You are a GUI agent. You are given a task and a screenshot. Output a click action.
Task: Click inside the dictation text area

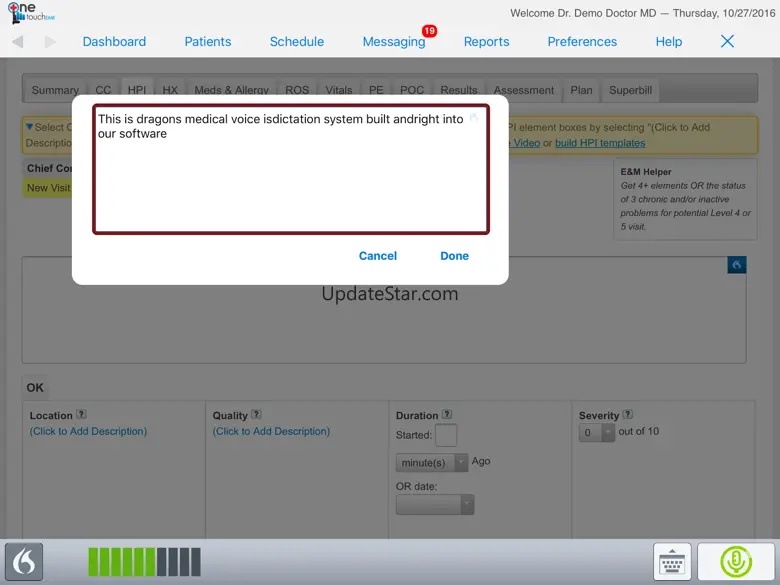[291, 169]
